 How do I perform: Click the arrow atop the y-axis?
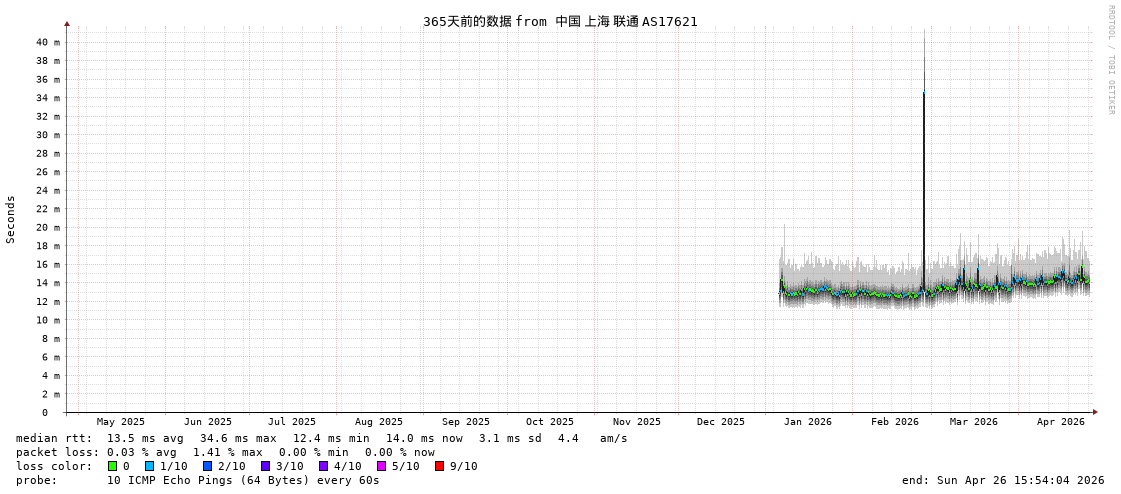tap(67, 23)
